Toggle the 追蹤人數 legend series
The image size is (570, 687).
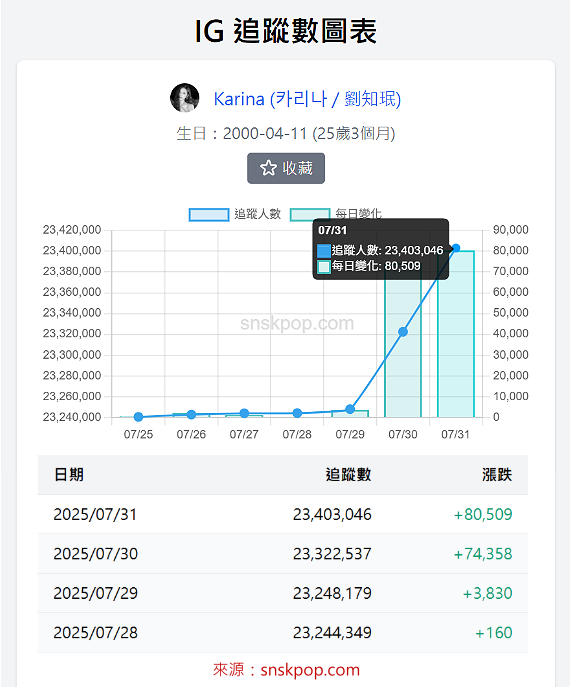pos(235,214)
